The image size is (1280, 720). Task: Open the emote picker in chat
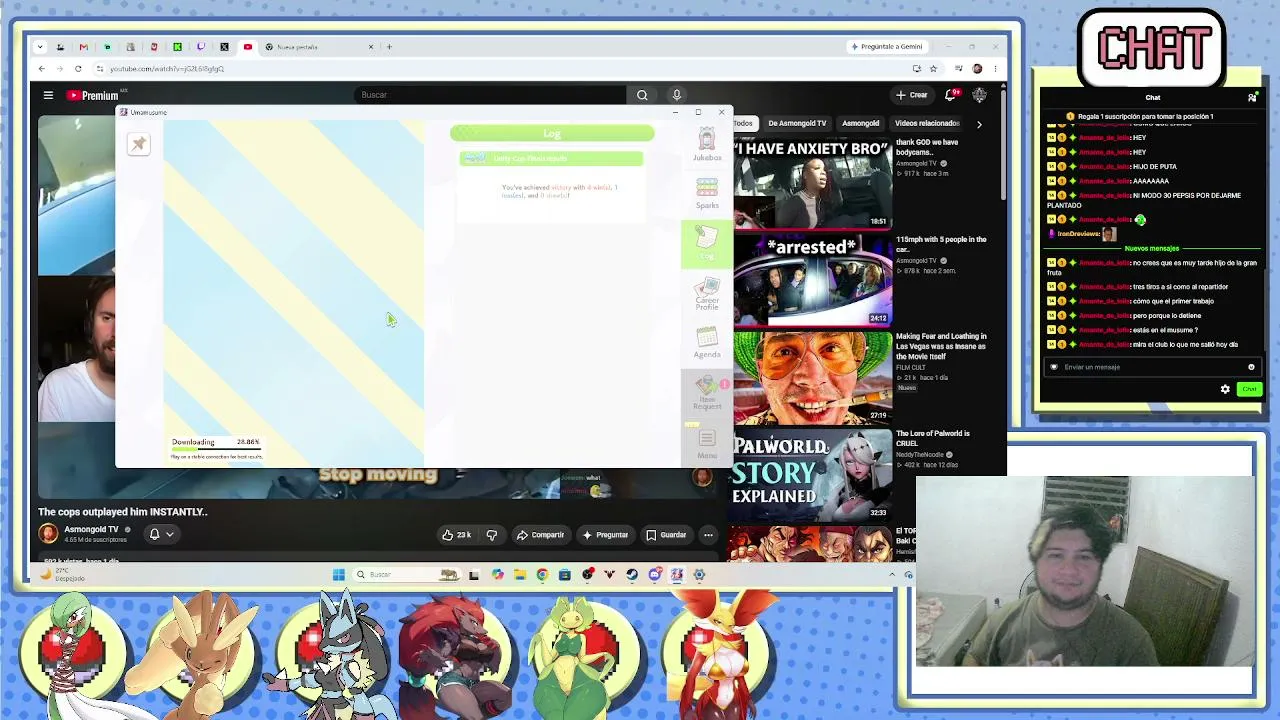click(x=1251, y=367)
